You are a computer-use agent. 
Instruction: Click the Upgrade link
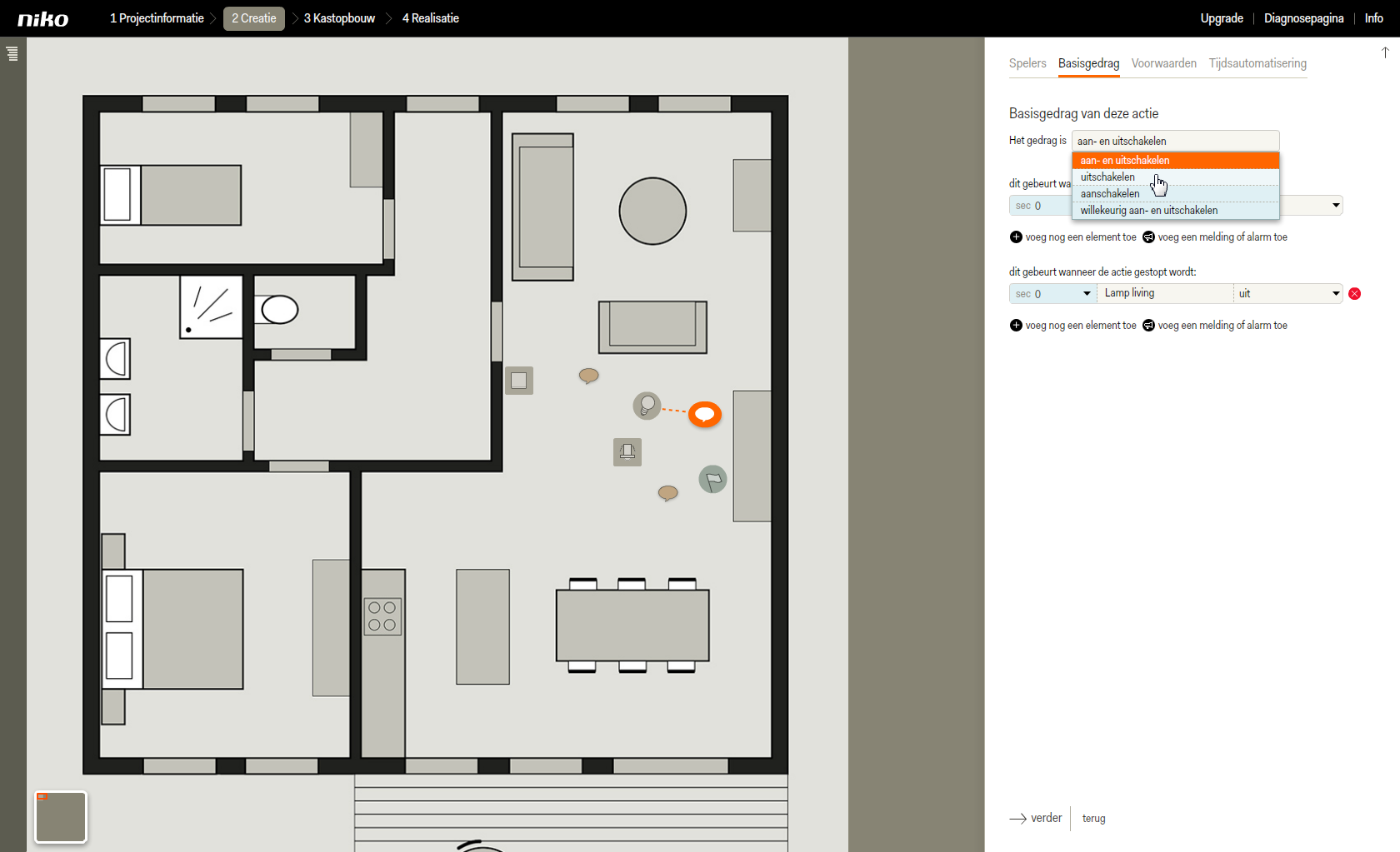tap(1222, 18)
